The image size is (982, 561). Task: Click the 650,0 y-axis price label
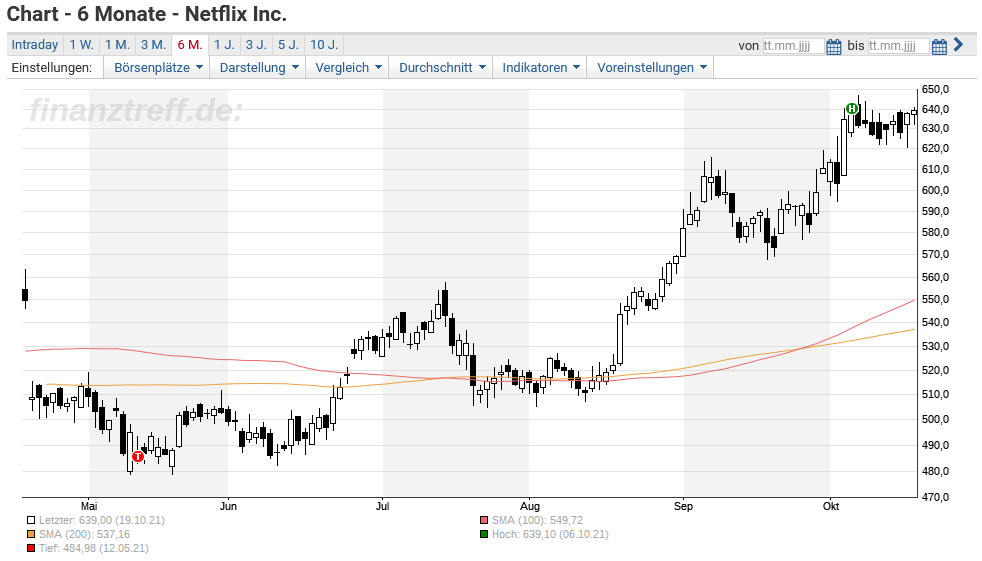click(936, 90)
